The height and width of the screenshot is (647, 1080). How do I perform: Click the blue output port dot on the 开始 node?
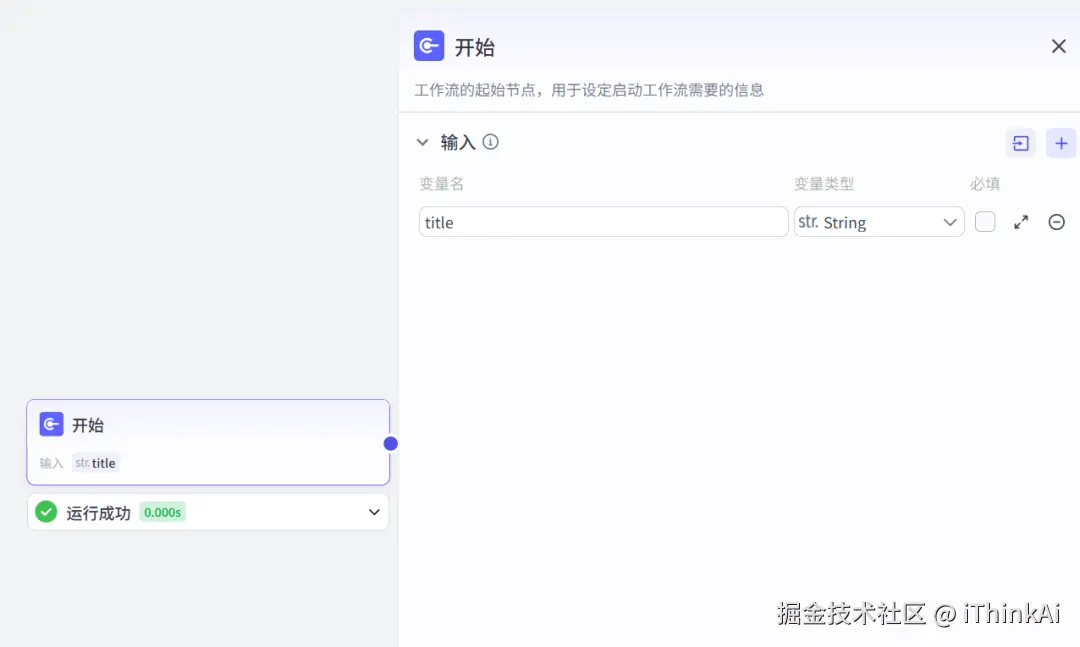[x=390, y=443]
